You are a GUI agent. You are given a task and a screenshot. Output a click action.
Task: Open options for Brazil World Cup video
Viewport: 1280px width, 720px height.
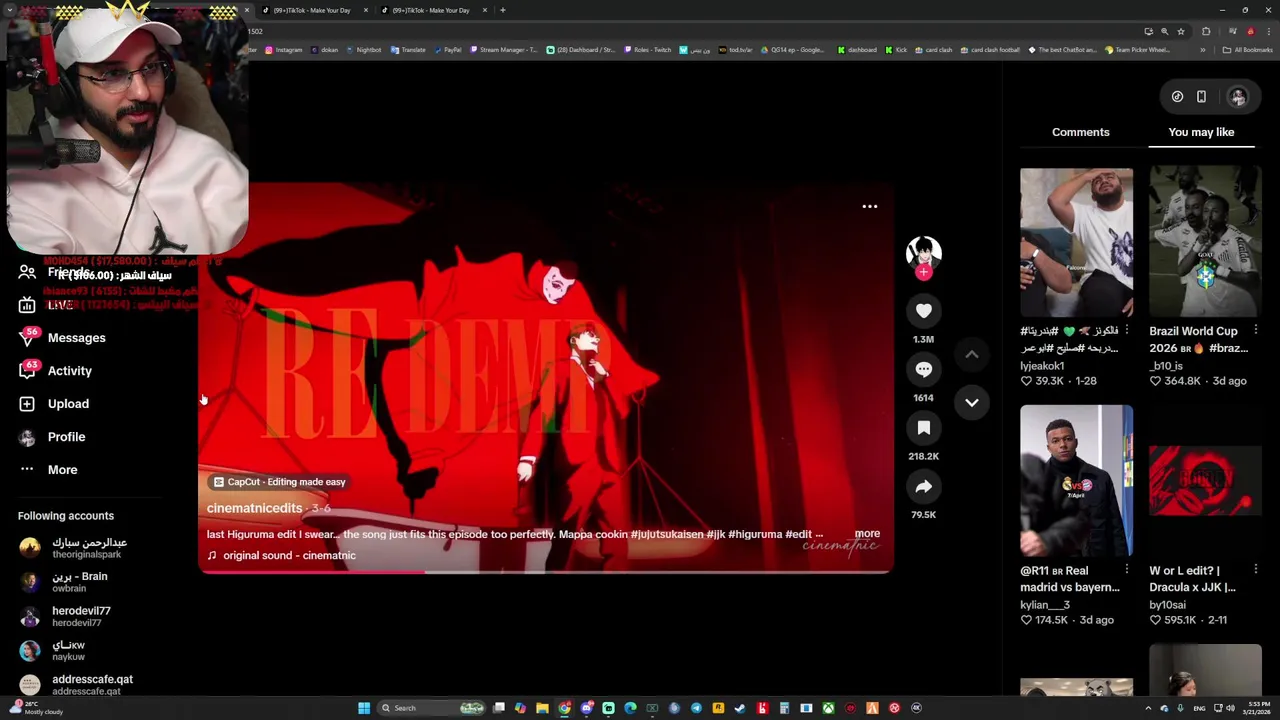pyautogui.click(x=1256, y=331)
